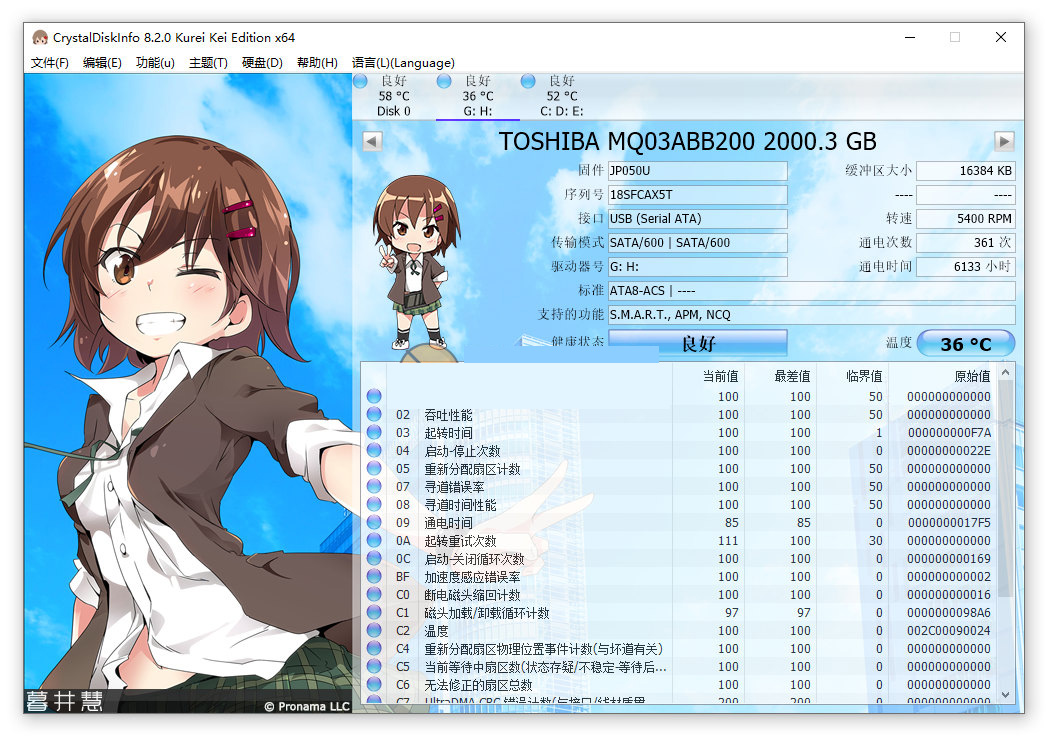
Task: Click the previous drive arrow button
Action: point(371,141)
